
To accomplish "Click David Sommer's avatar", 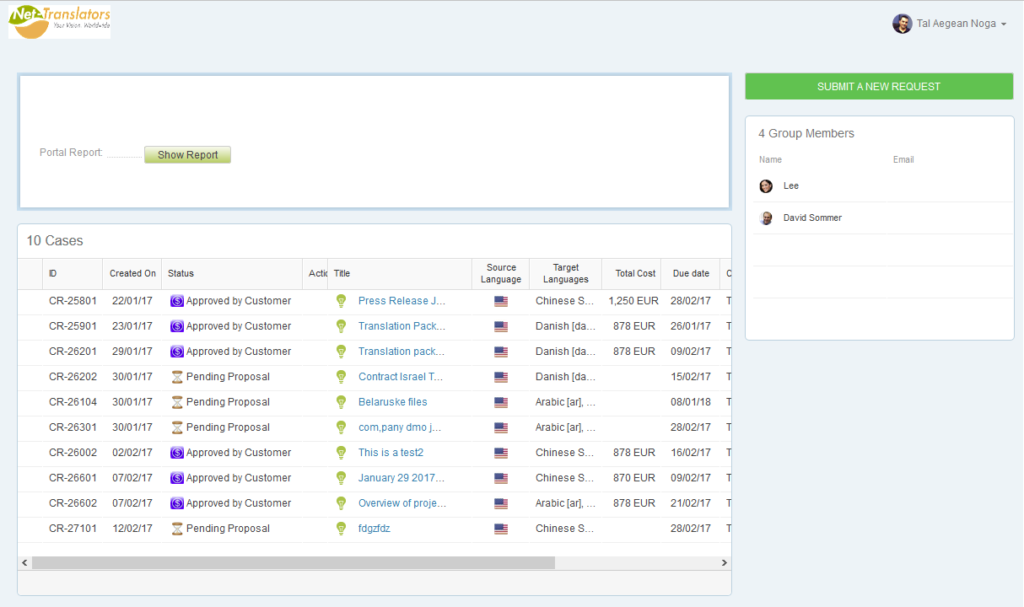I will click(767, 218).
